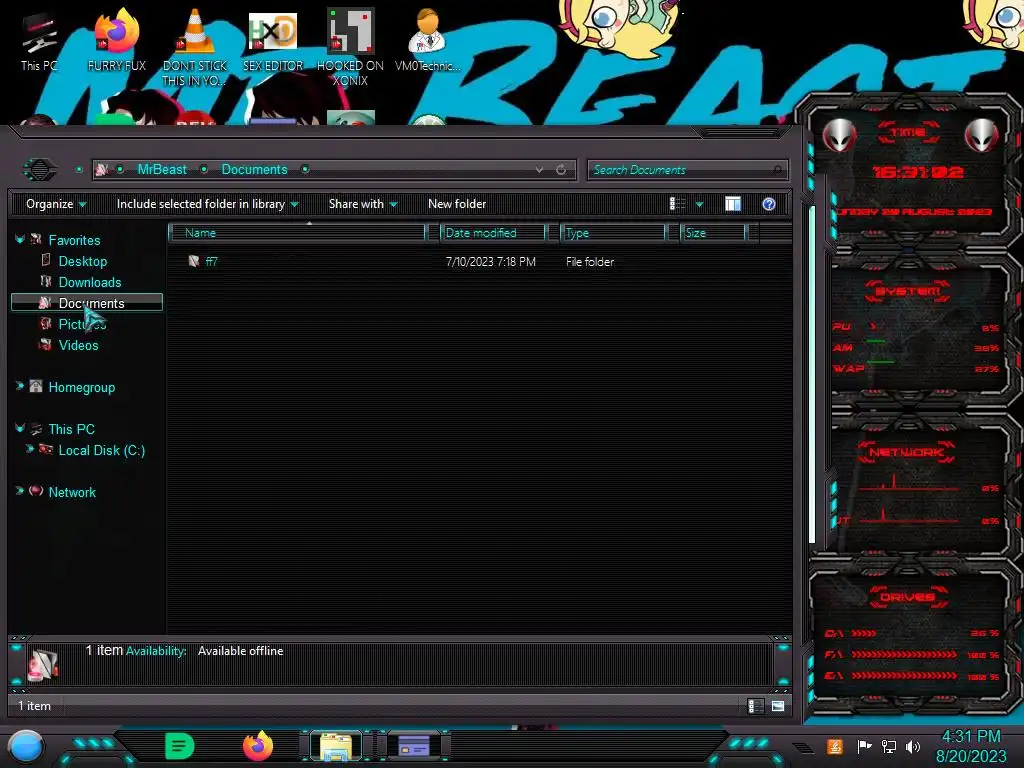The image size is (1024, 768).
Task: Select Desktop in Favorites
Action: pos(82,261)
